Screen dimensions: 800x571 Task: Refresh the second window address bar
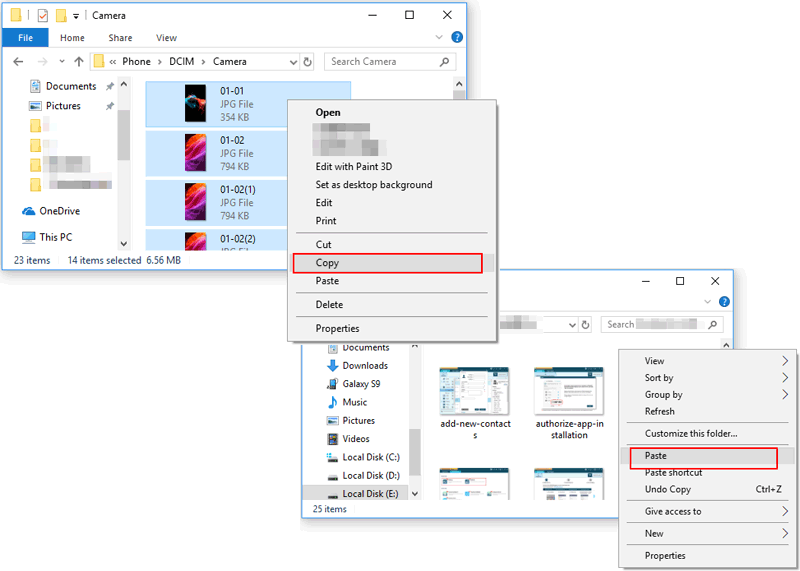[x=585, y=325]
